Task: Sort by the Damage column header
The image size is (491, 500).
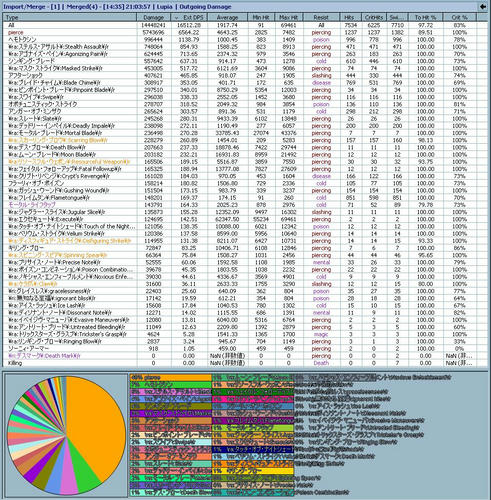Action: click(154, 17)
